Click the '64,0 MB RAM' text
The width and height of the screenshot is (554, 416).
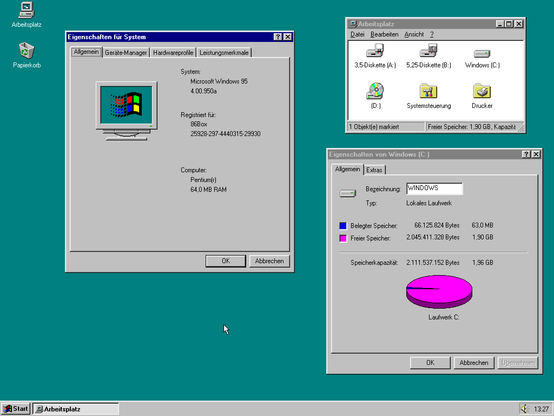pyautogui.click(x=208, y=189)
